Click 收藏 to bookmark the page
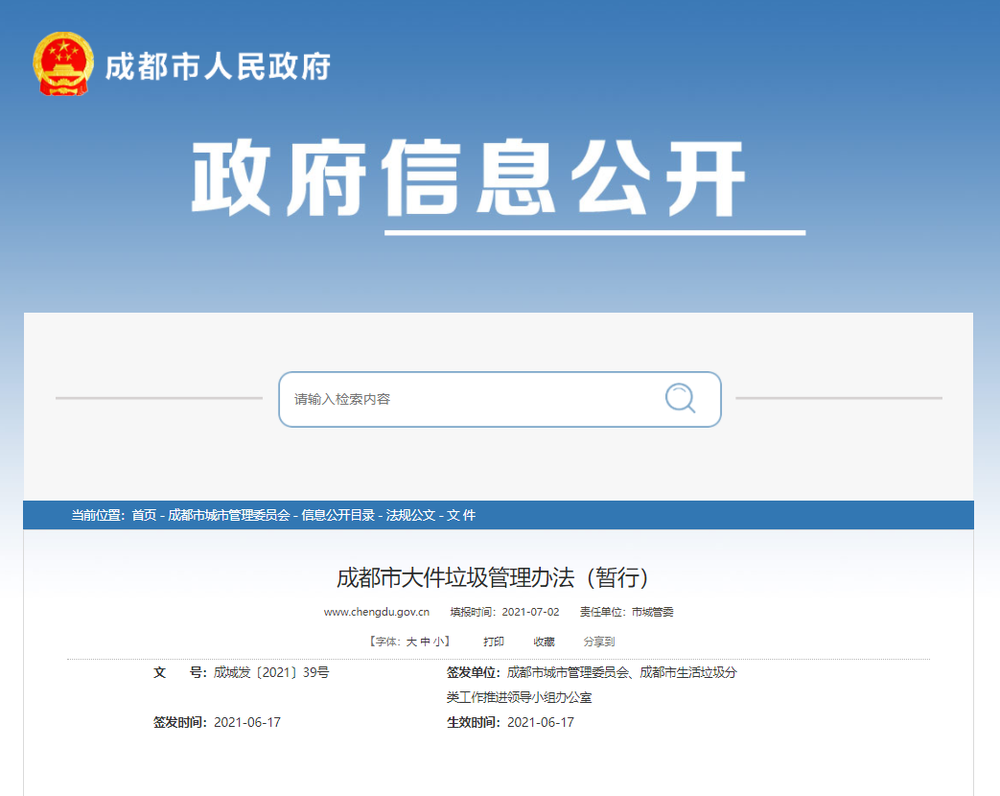The width and height of the screenshot is (1000, 796). 544,642
